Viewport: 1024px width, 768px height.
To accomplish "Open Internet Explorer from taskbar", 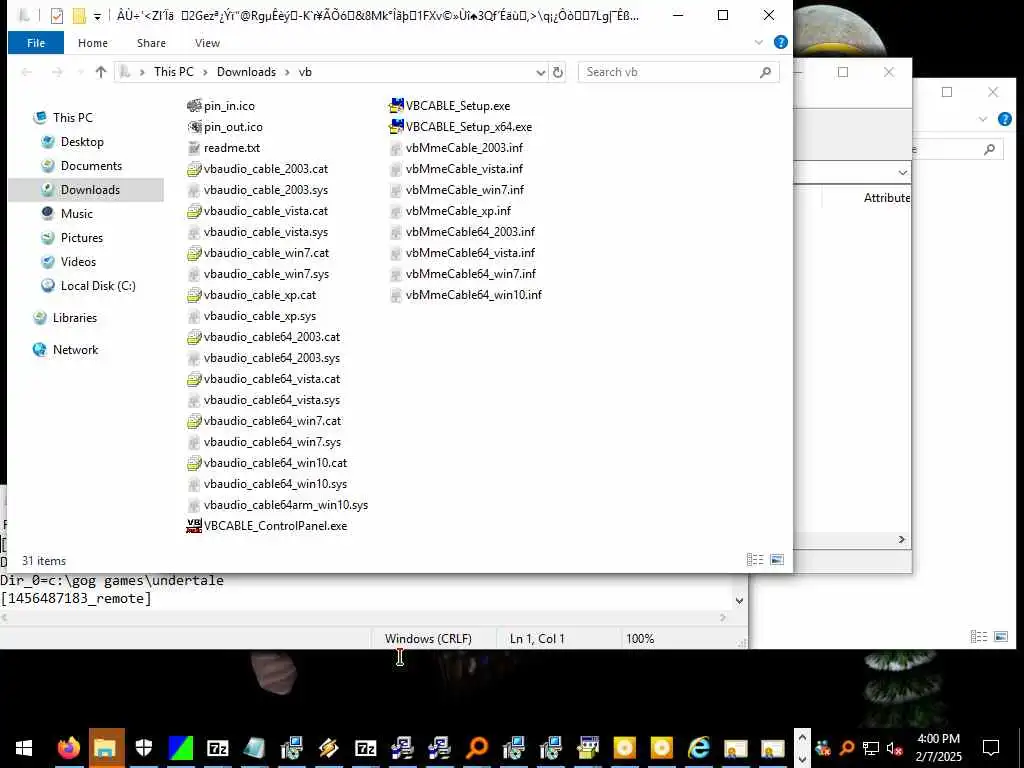I will (x=698, y=748).
